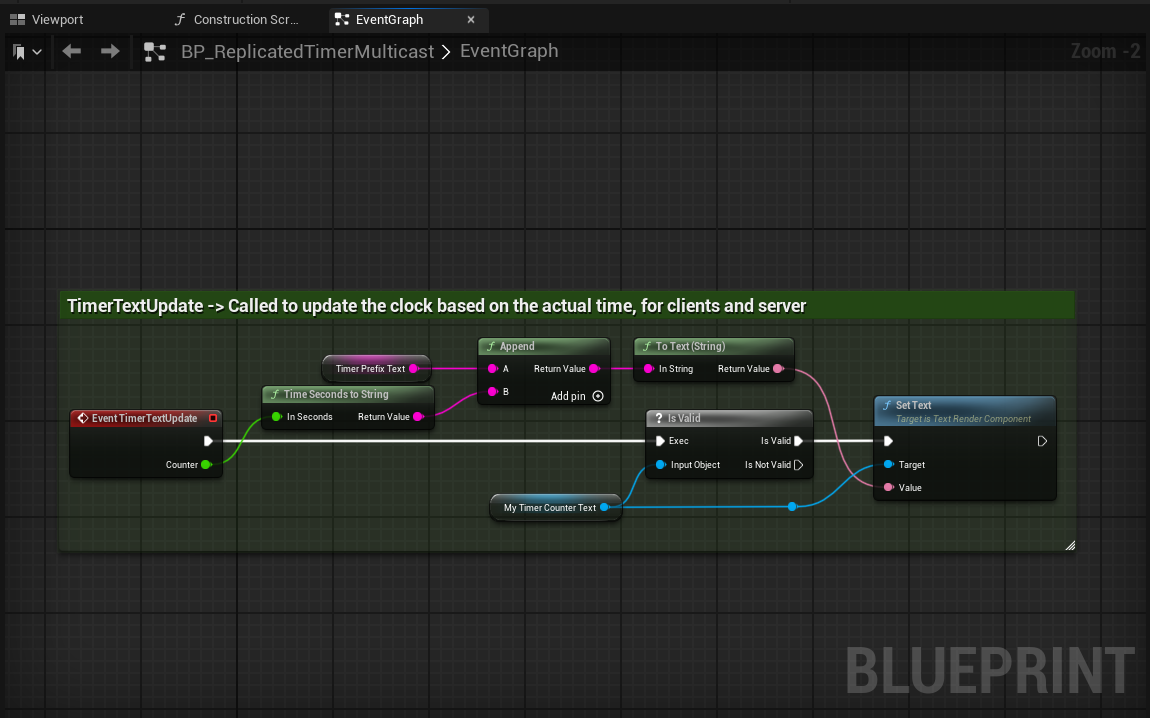The height and width of the screenshot is (718, 1150).
Task: Click exec output pin on Set Text
Action: 1042,441
